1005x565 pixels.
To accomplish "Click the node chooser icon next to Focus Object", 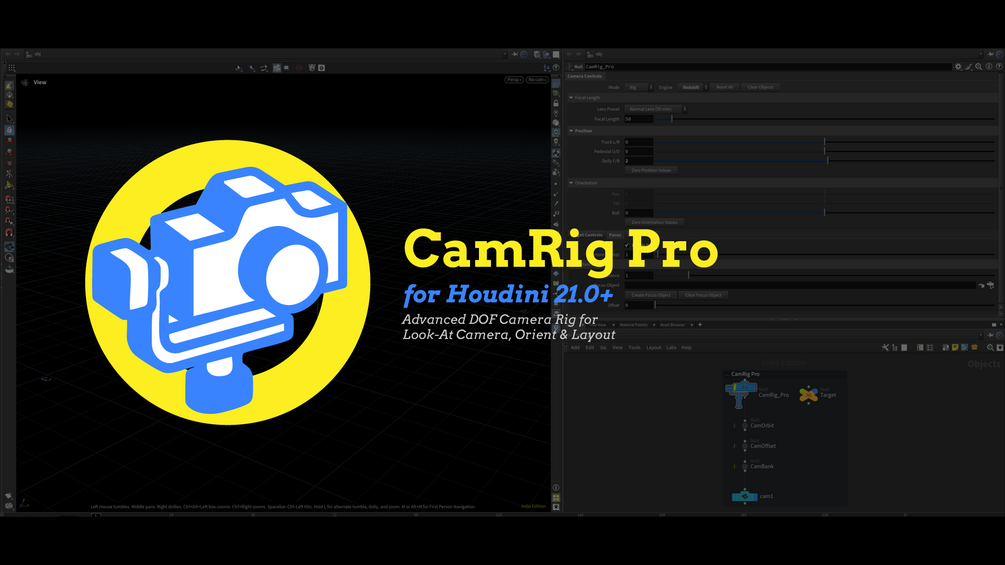I will 991,285.
